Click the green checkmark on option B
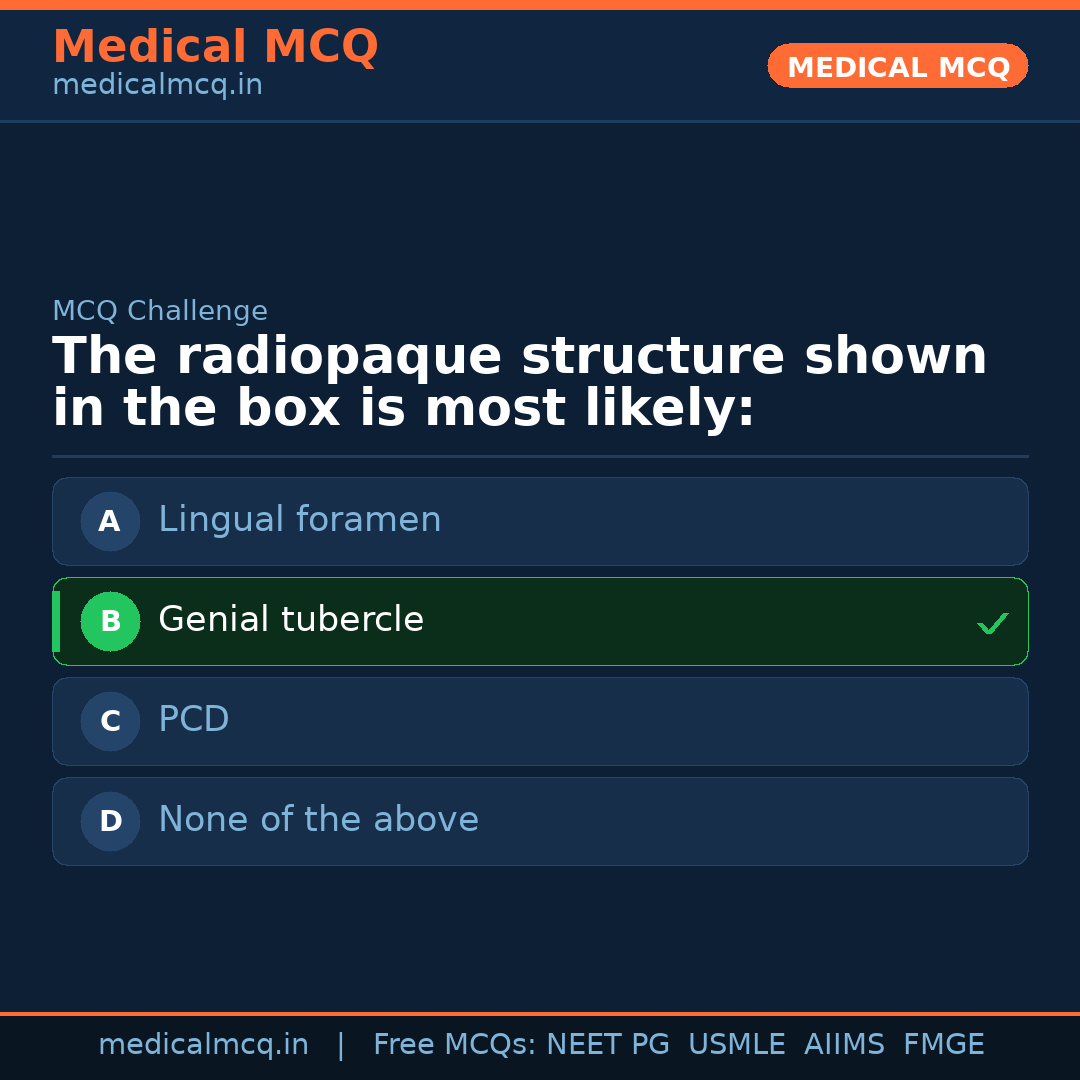Viewport: 1080px width, 1080px height. 992,622
